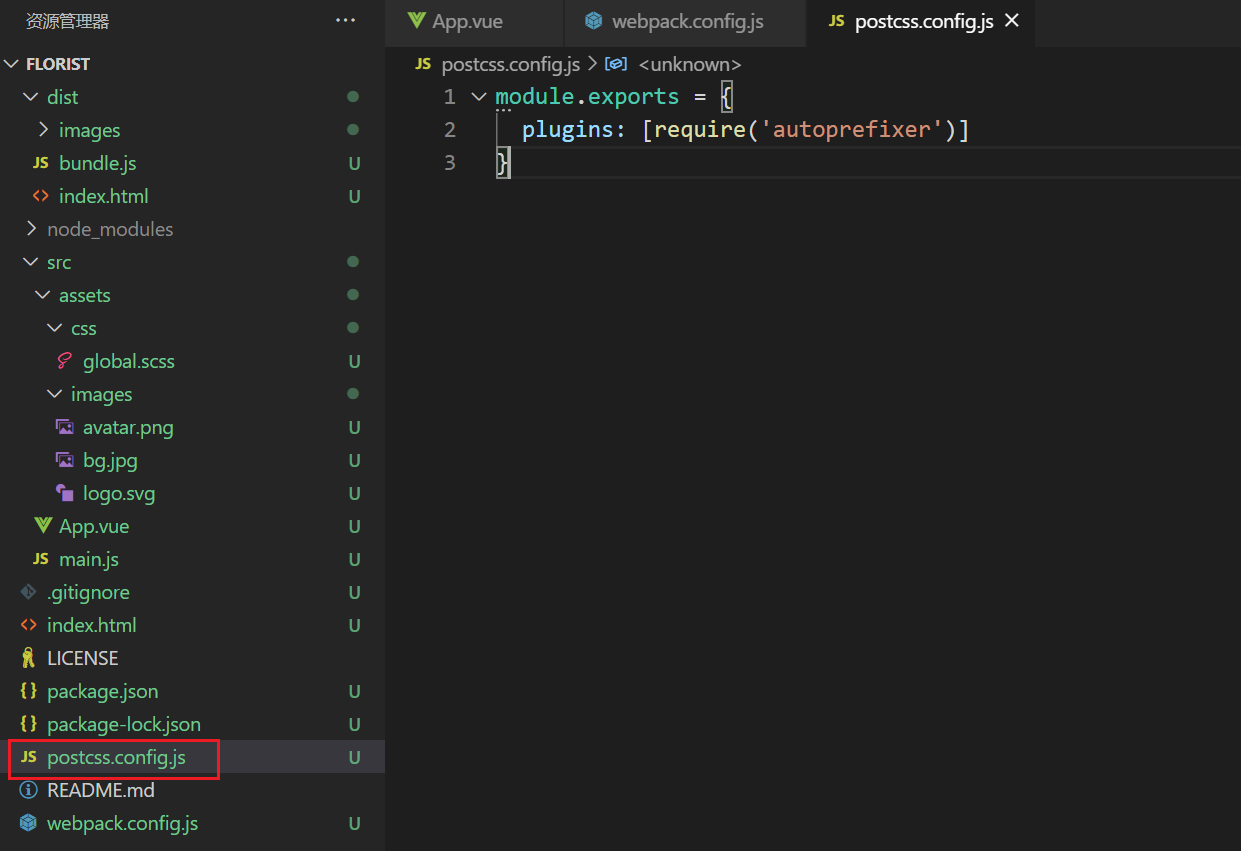Select postcss.config.js in the file tree
1241x851 pixels.
pyautogui.click(x=192, y=757)
